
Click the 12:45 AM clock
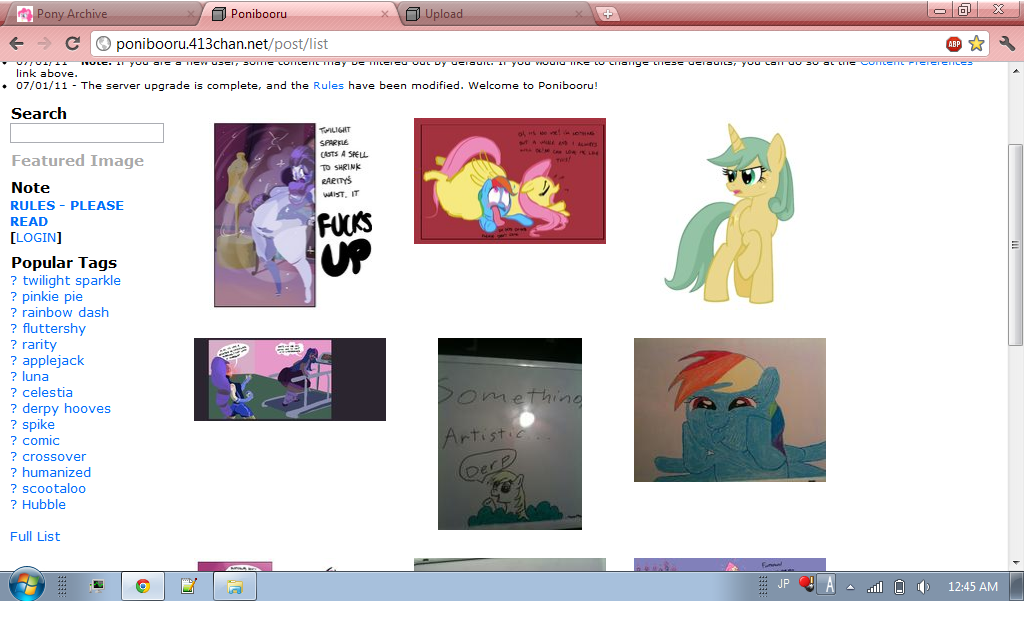click(972, 587)
